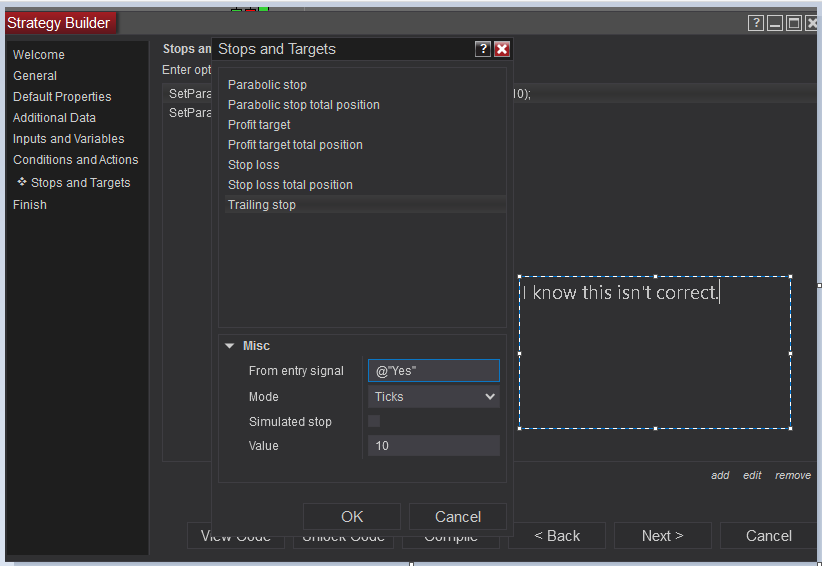
Task: Collapse the Misc section
Action: (x=230, y=346)
